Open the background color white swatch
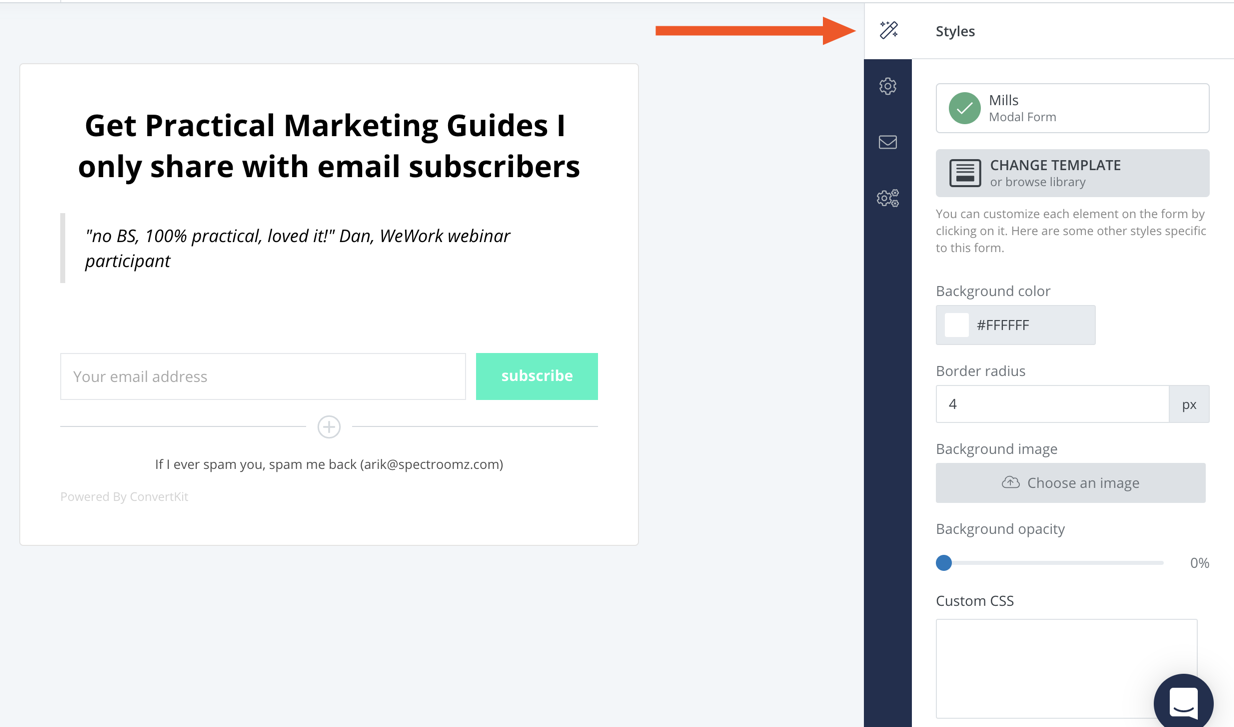This screenshot has width=1234, height=727. (x=957, y=325)
